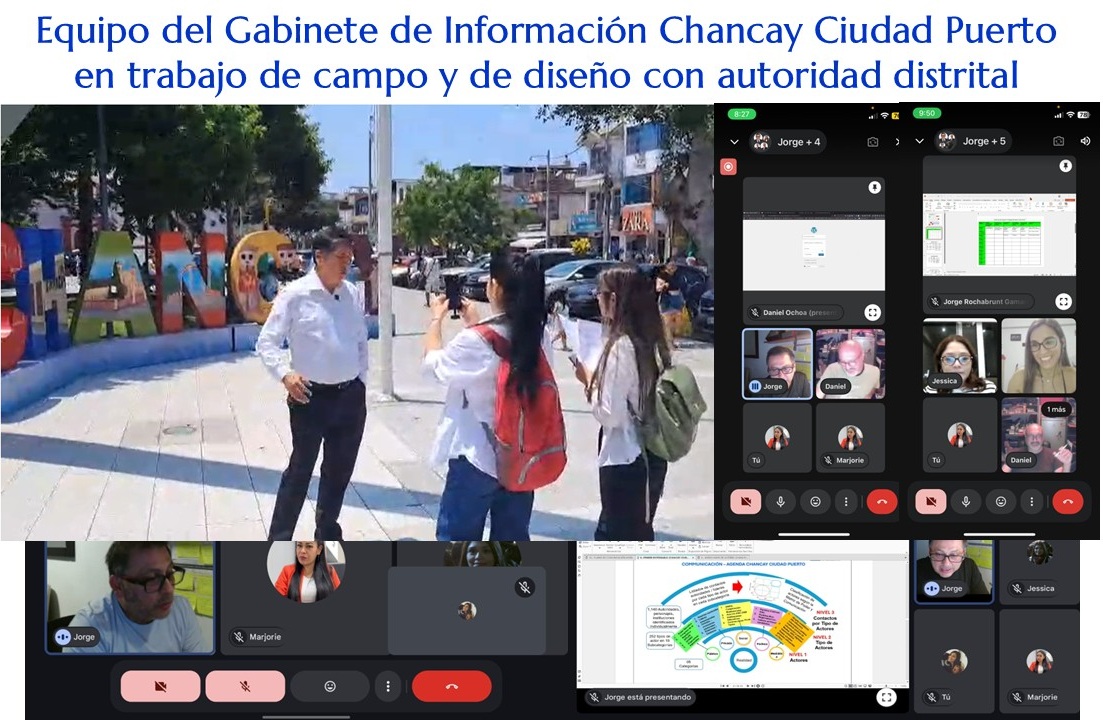Tap the speaker audio icon beside Jorge + 5
Viewport: 1103px width, 720px height.
[x=1086, y=142]
